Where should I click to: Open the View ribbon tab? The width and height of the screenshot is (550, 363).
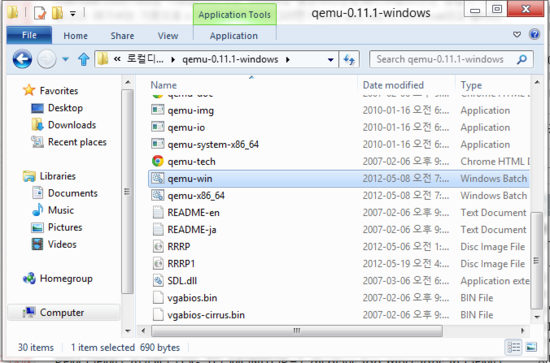(x=168, y=36)
